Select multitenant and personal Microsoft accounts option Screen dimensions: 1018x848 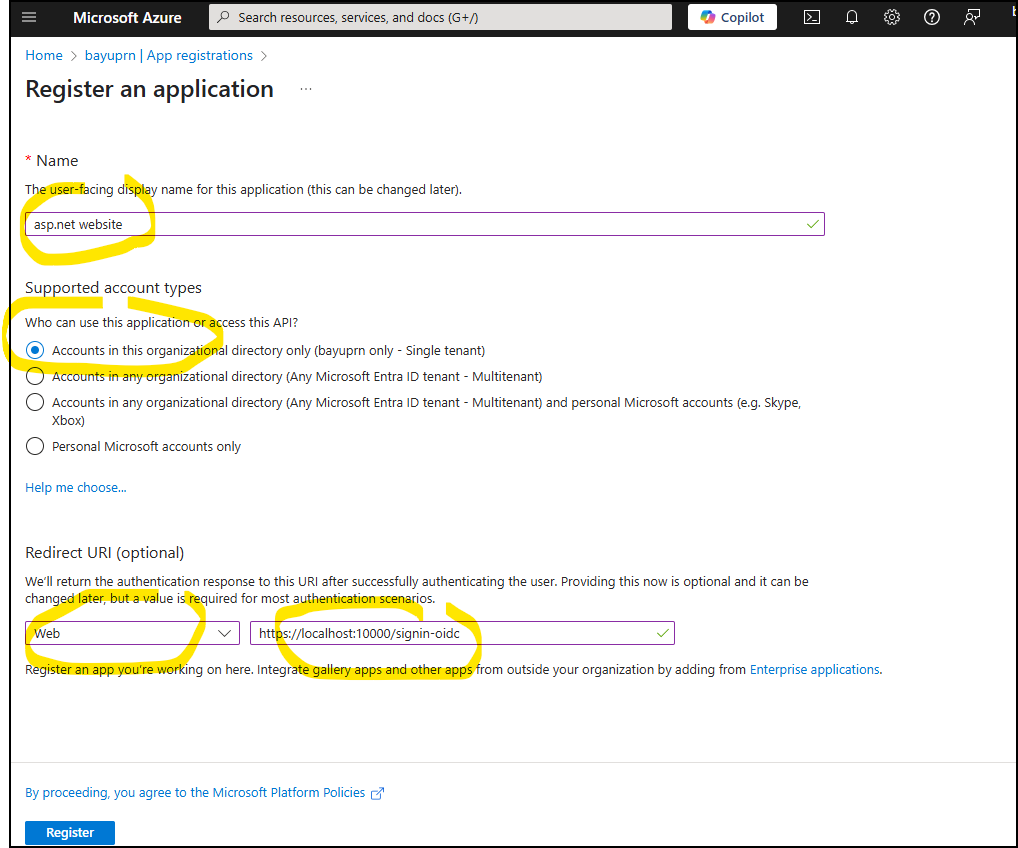36,402
